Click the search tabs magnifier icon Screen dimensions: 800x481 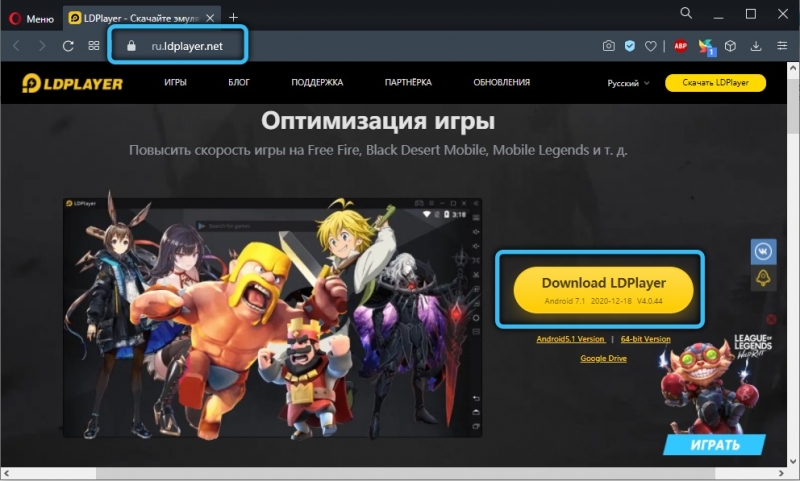[686, 13]
